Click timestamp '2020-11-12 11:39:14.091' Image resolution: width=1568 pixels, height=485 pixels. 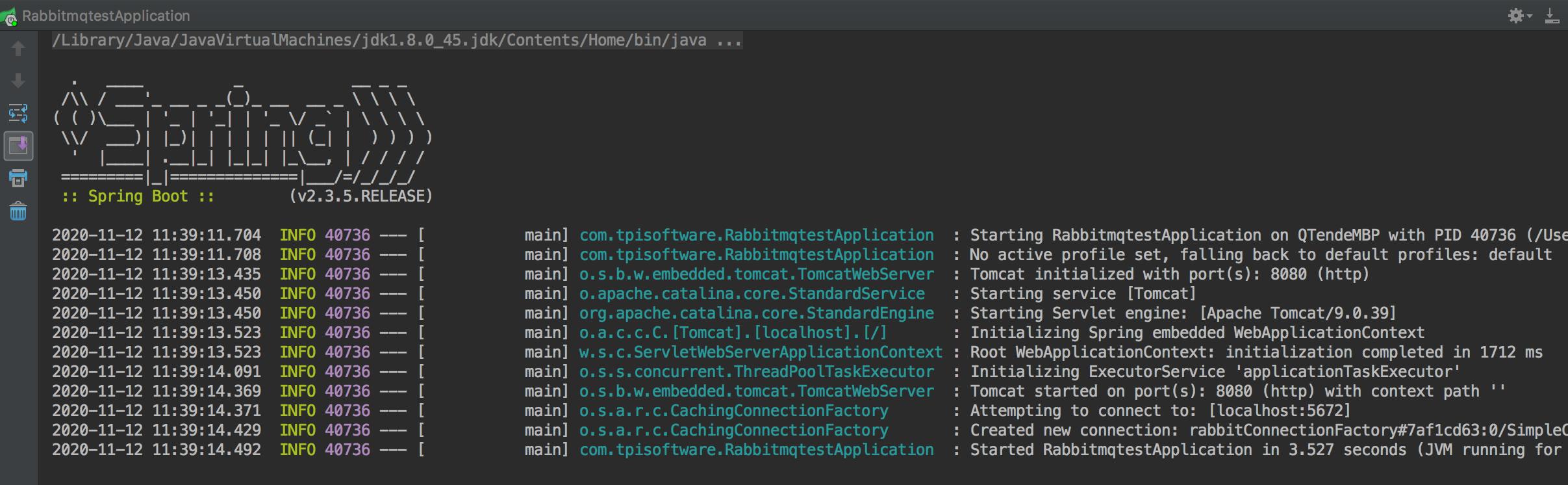click(x=157, y=372)
